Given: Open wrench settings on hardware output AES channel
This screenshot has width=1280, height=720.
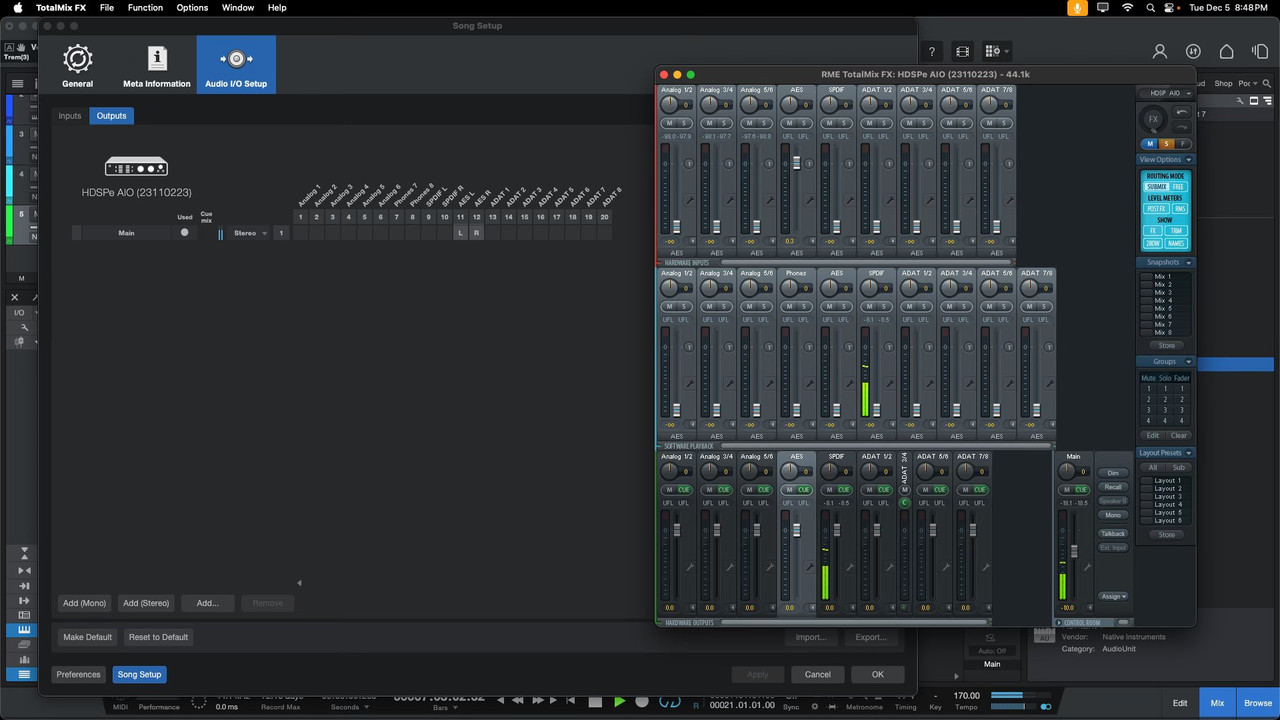Looking at the screenshot, I should point(810,566).
